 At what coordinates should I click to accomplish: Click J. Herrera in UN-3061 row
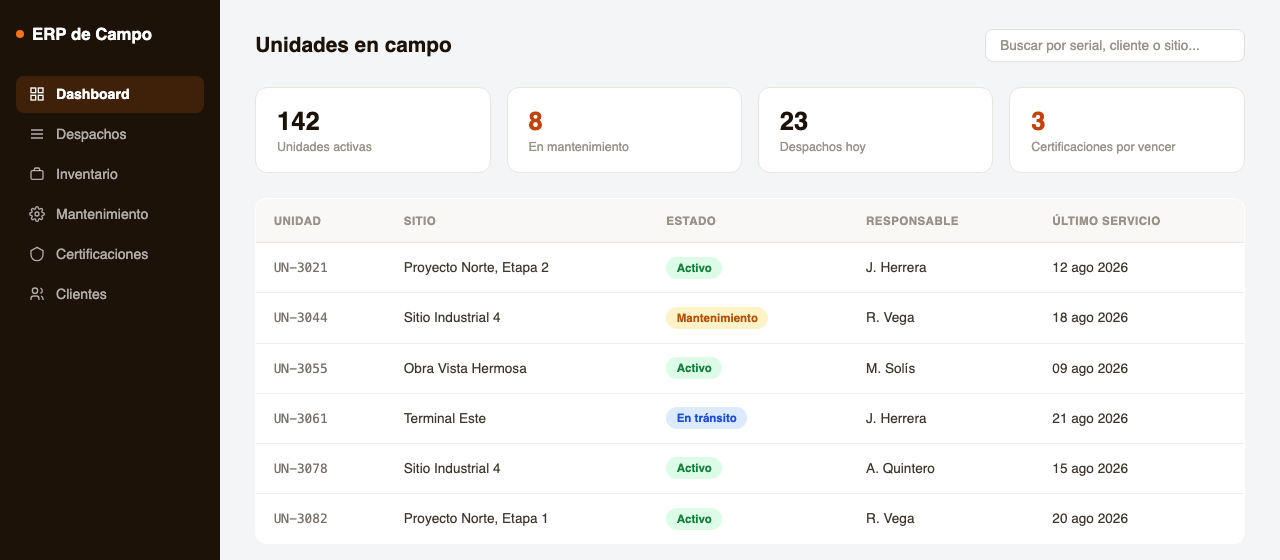[896, 418]
